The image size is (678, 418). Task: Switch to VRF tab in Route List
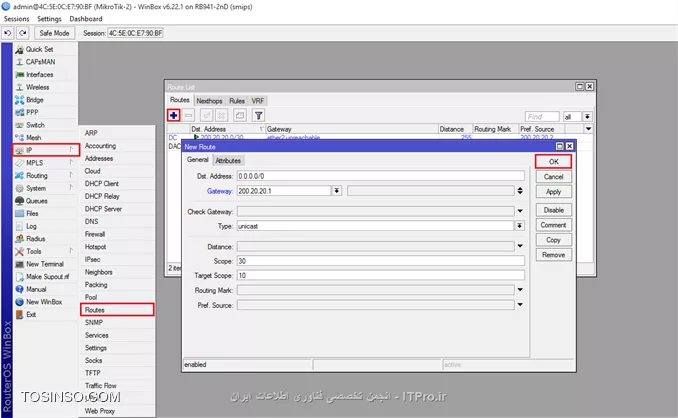click(258, 101)
